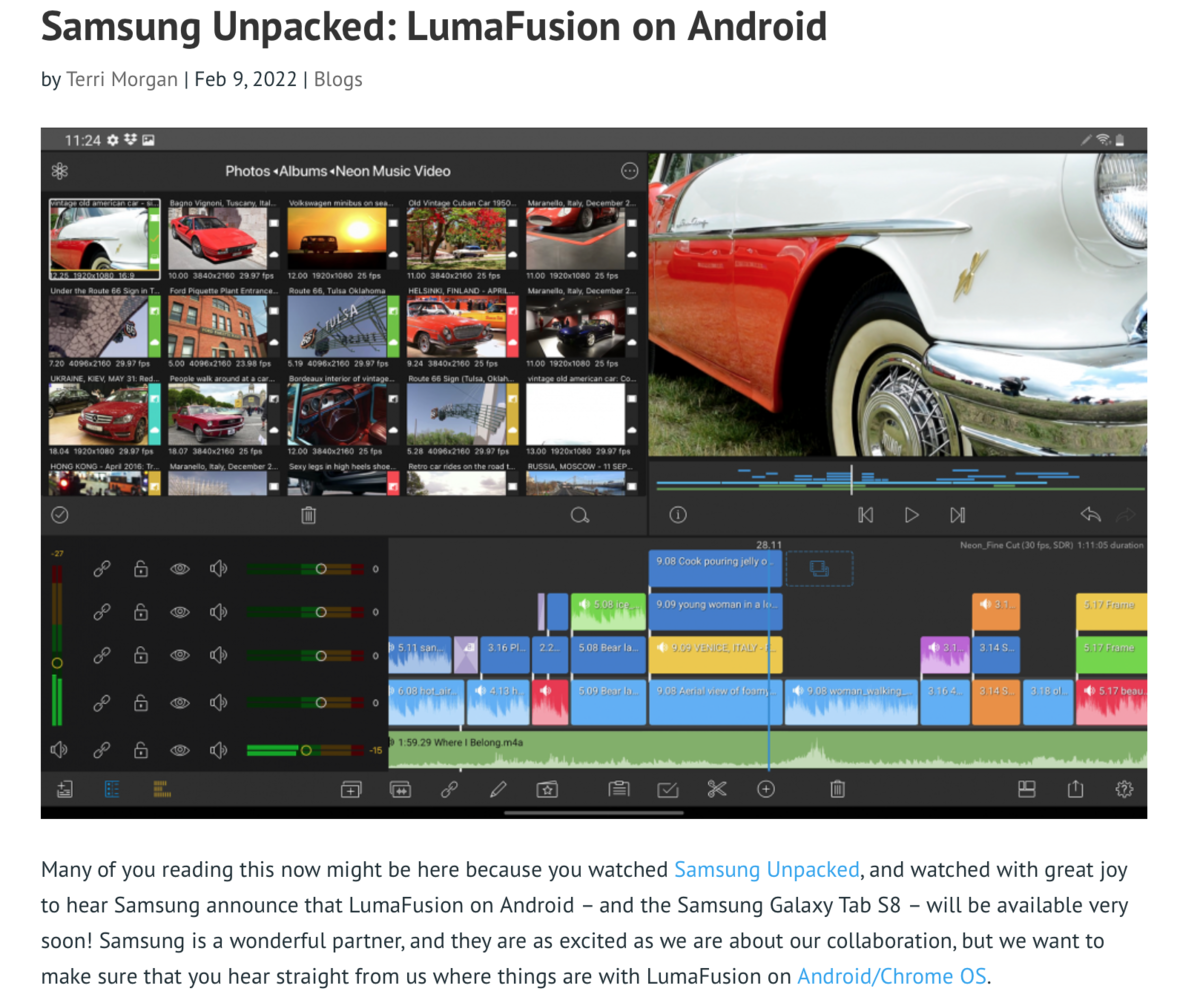Image resolution: width=1200 pixels, height=997 pixels.
Task: Mute the track containing the Cook pouring jelly clip
Action: [219, 568]
